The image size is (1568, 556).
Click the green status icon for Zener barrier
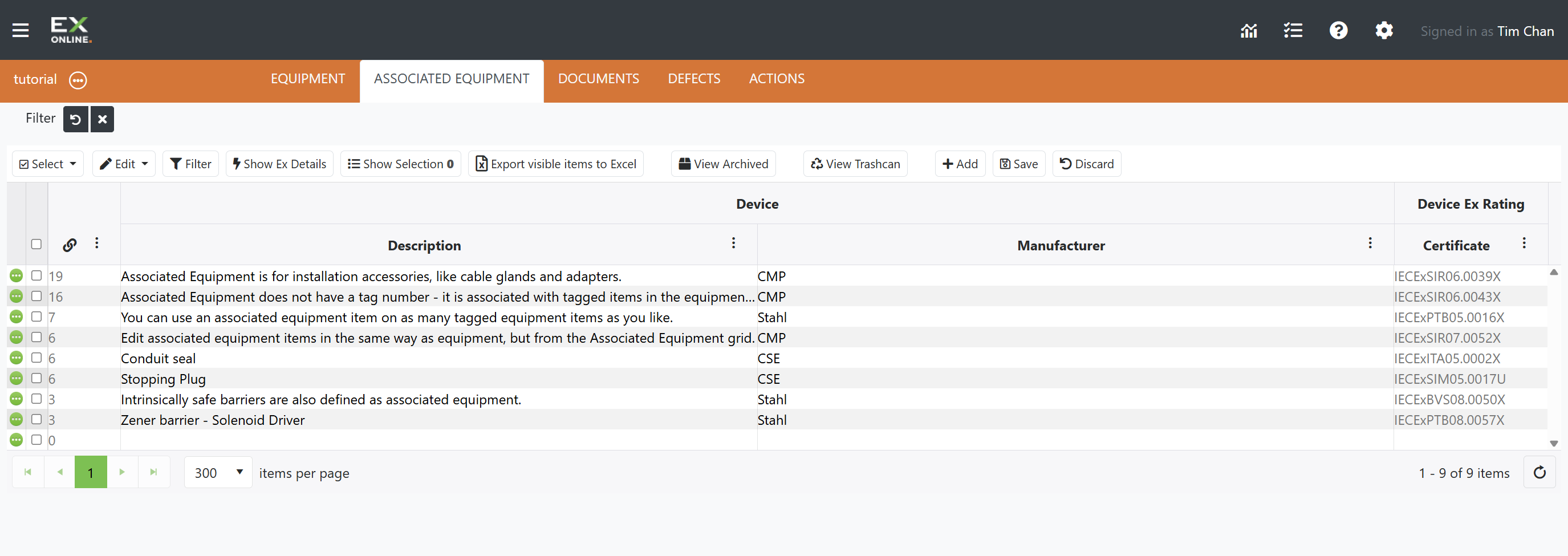[17, 420]
